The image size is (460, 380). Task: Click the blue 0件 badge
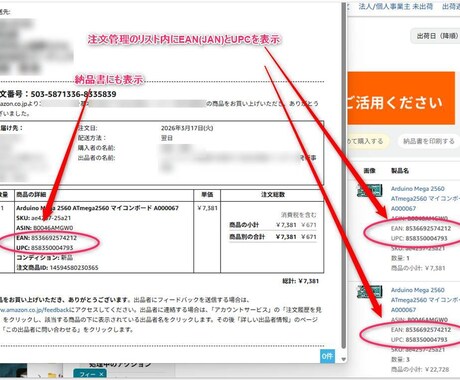pyautogui.click(x=327, y=356)
